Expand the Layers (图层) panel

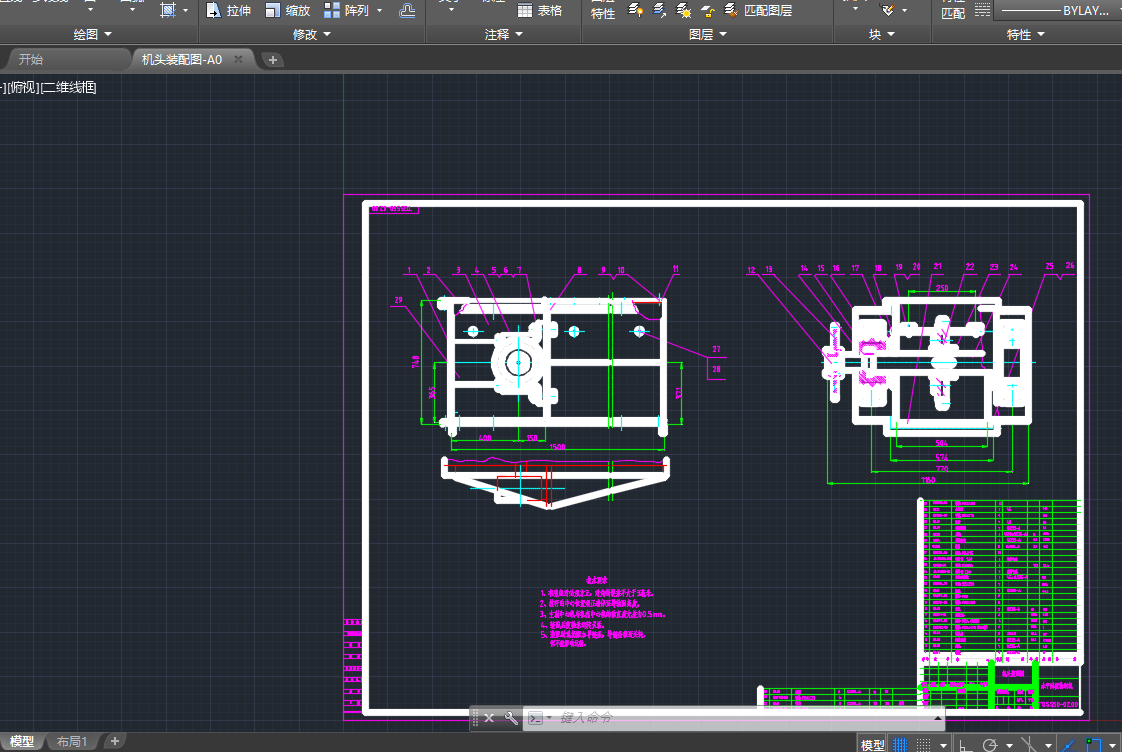coord(708,34)
